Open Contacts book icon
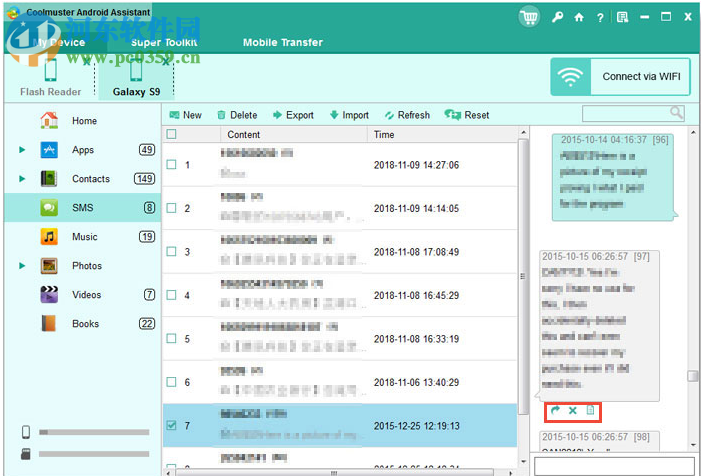Viewport: 701px width, 476px height. (49, 178)
